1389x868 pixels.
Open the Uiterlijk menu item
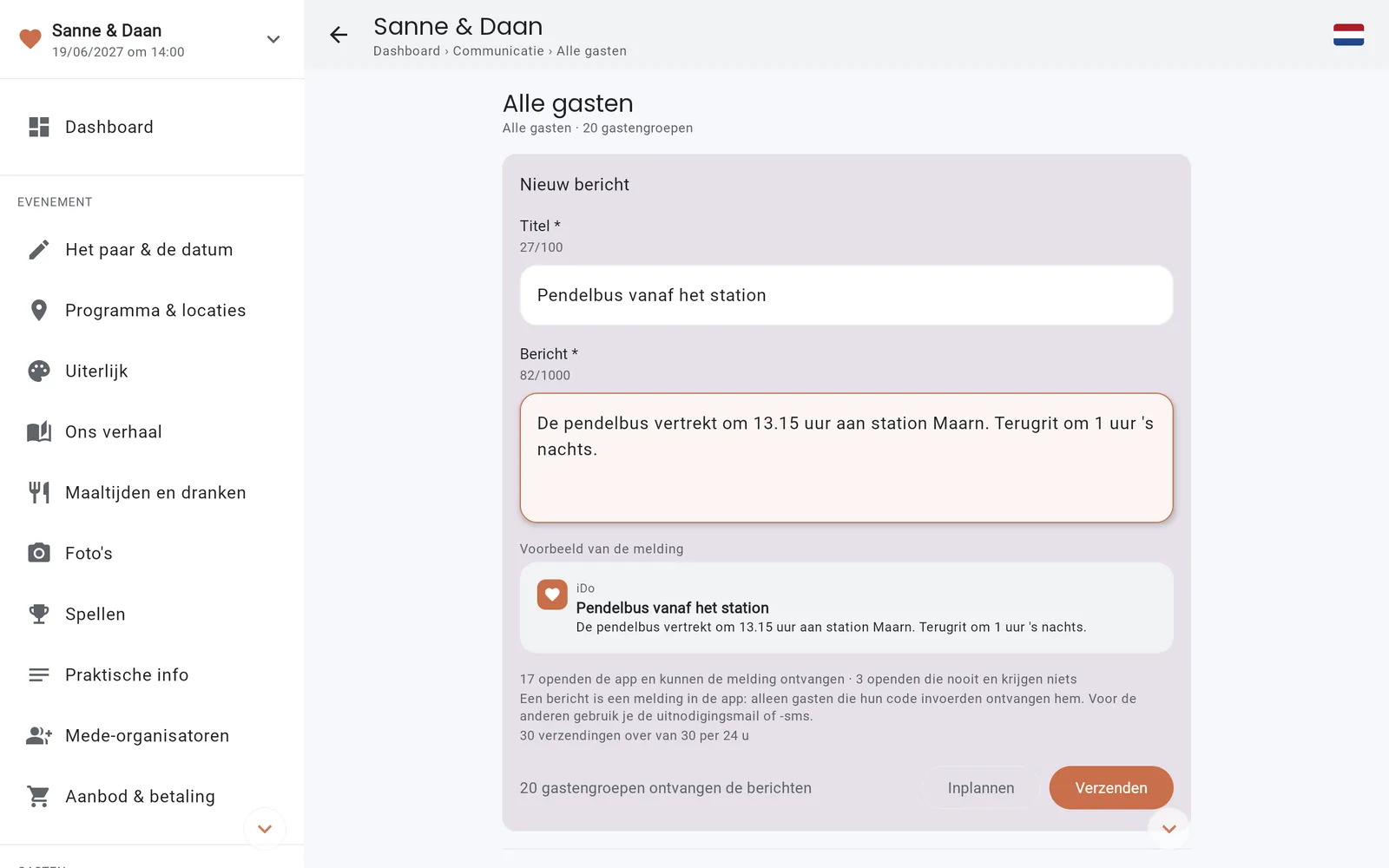click(152, 372)
